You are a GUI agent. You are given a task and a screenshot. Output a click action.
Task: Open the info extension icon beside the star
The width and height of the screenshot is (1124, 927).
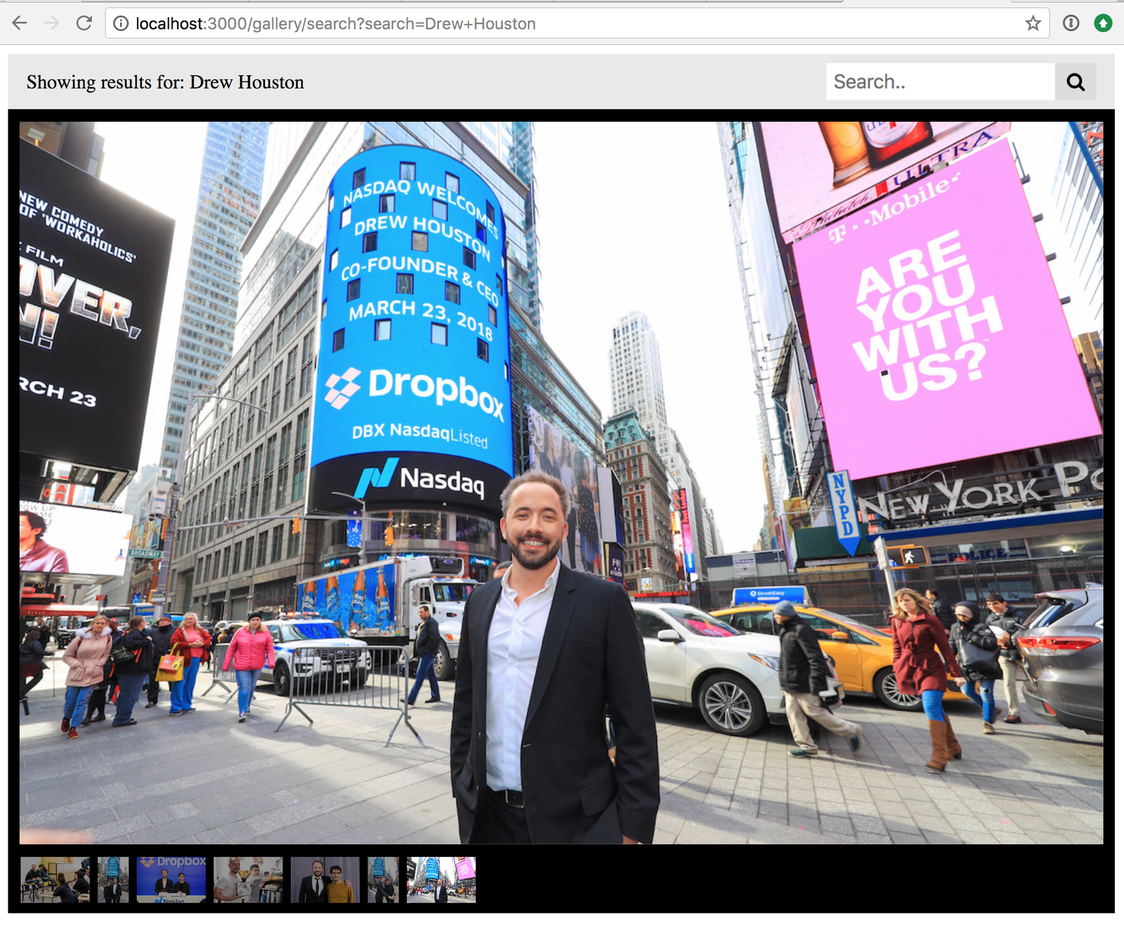point(1071,24)
